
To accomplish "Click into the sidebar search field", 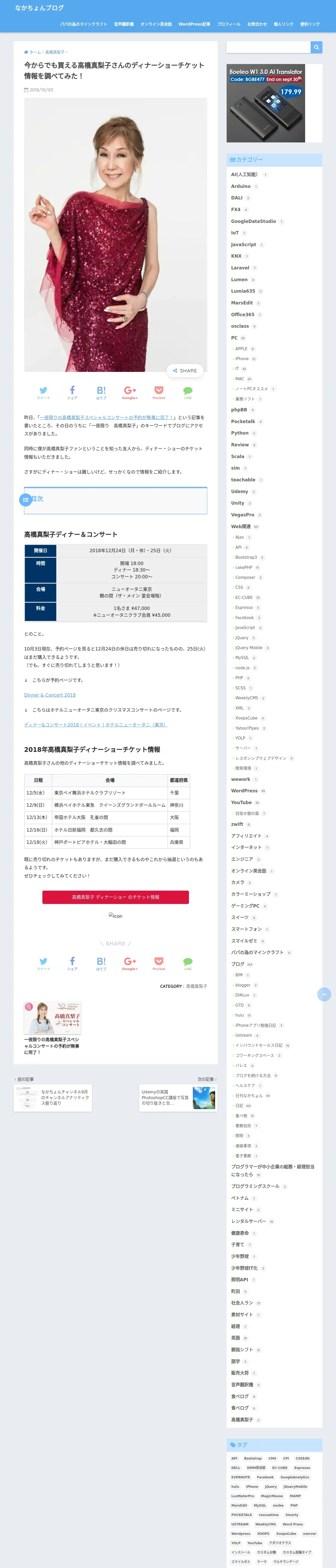I will click(x=268, y=47).
